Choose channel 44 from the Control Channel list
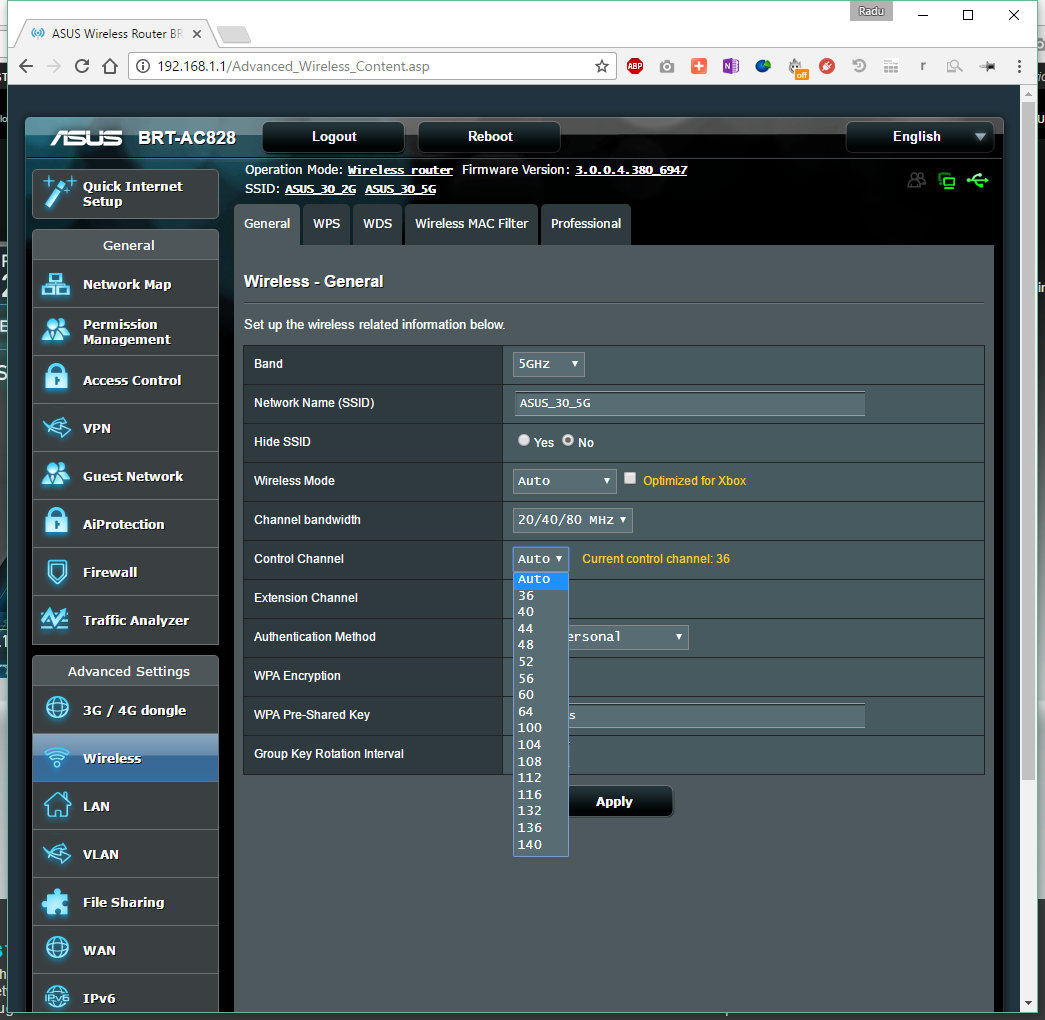The height and width of the screenshot is (1020, 1045). point(526,629)
